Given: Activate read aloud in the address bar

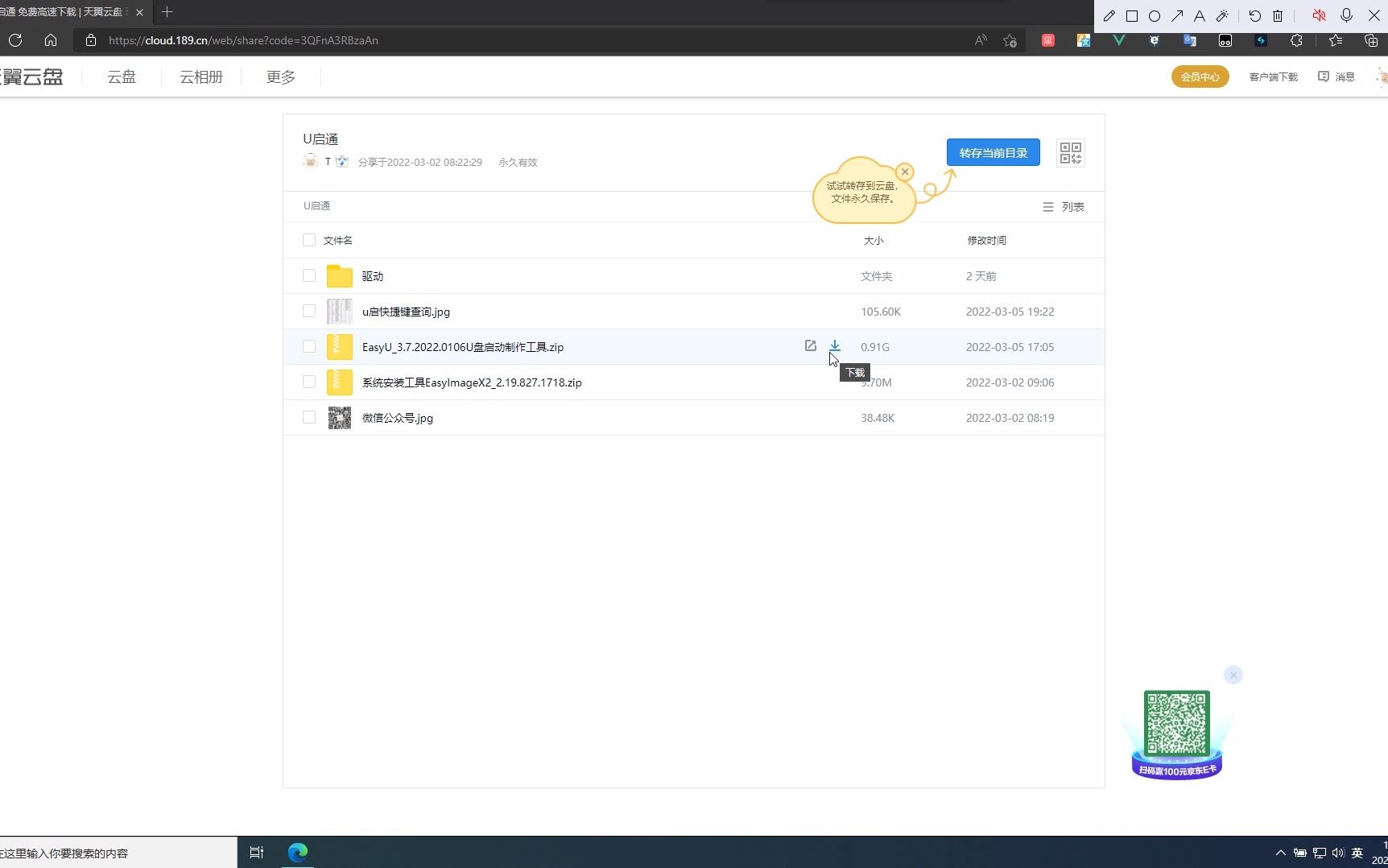Looking at the screenshot, I should click(981, 40).
